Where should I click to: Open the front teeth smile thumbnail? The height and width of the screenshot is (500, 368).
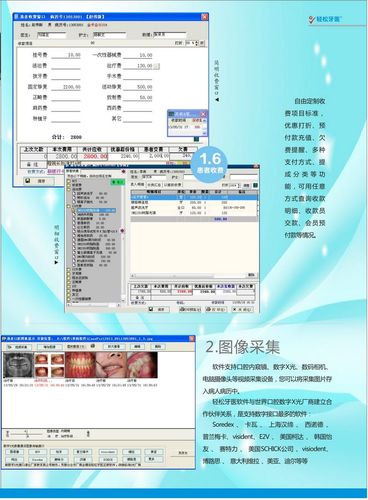point(80,365)
